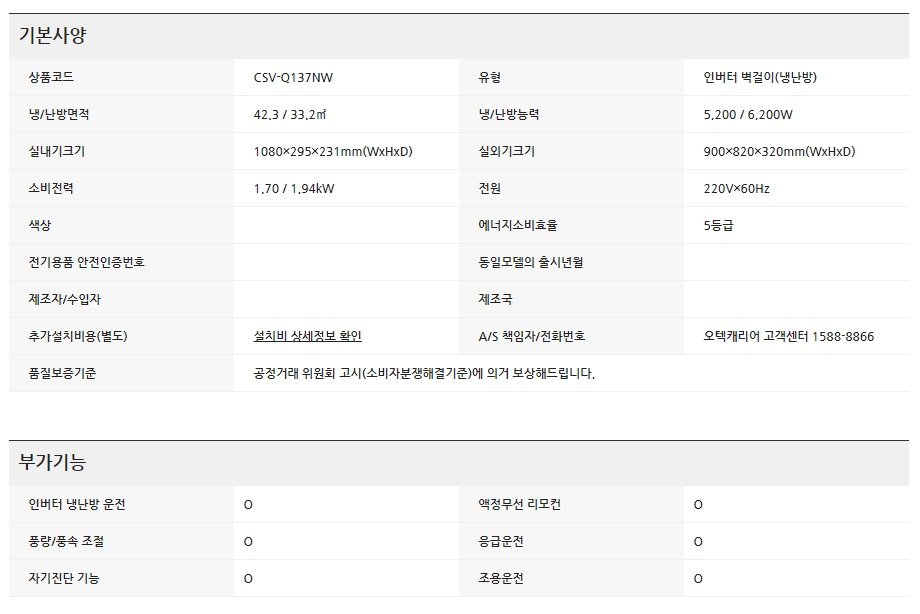Image resolution: width=920 pixels, height=614 pixels.
Task: Click the 5등급 energy efficiency value
Action: tap(718, 225)
